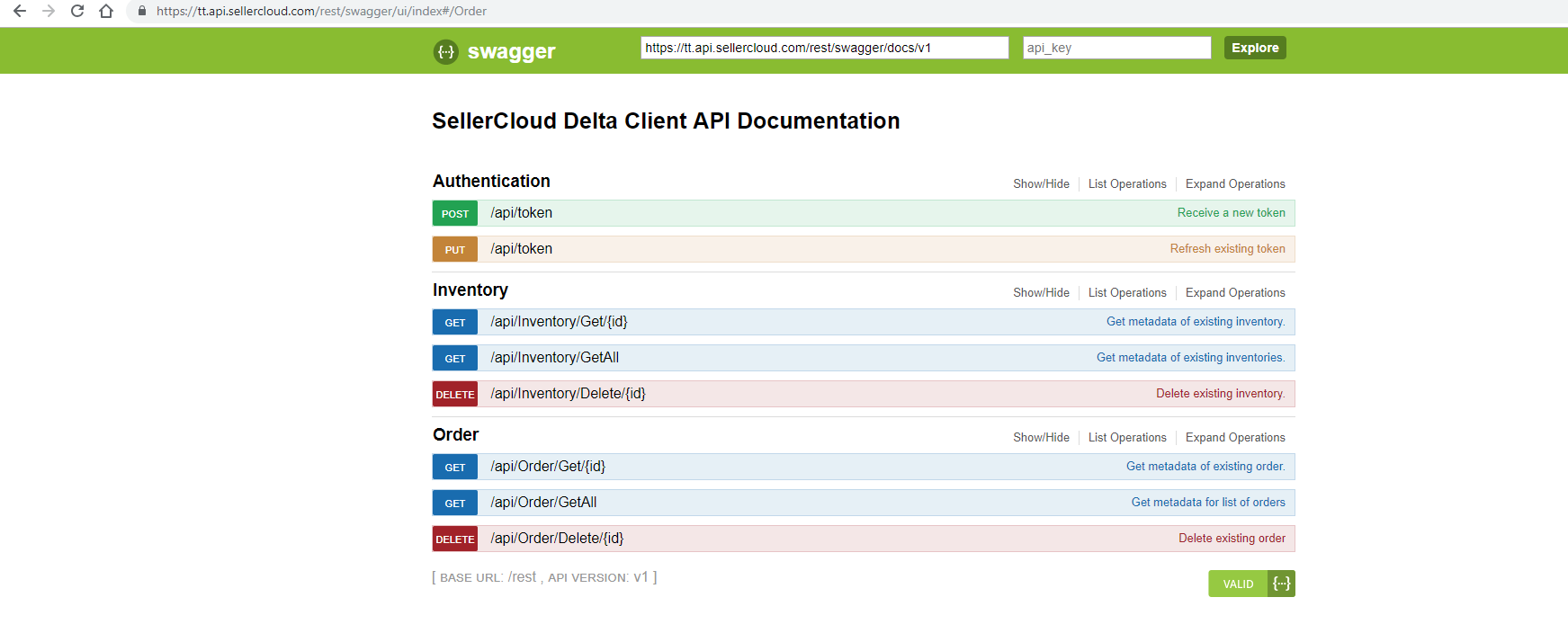Click 'Delete existing order' description

1232,539
